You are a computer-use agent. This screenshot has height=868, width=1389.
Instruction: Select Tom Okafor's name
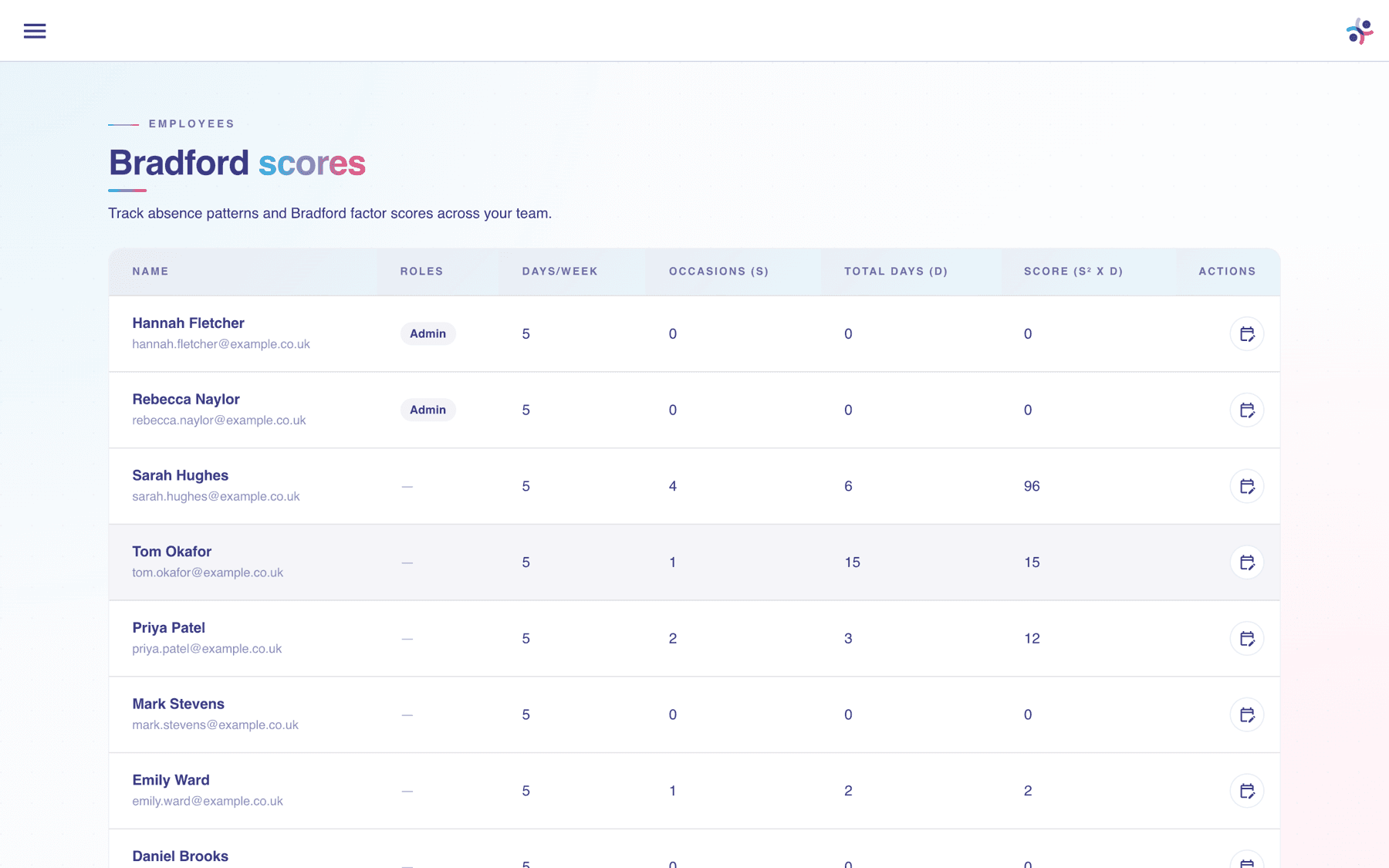click(x=172, y=552)
